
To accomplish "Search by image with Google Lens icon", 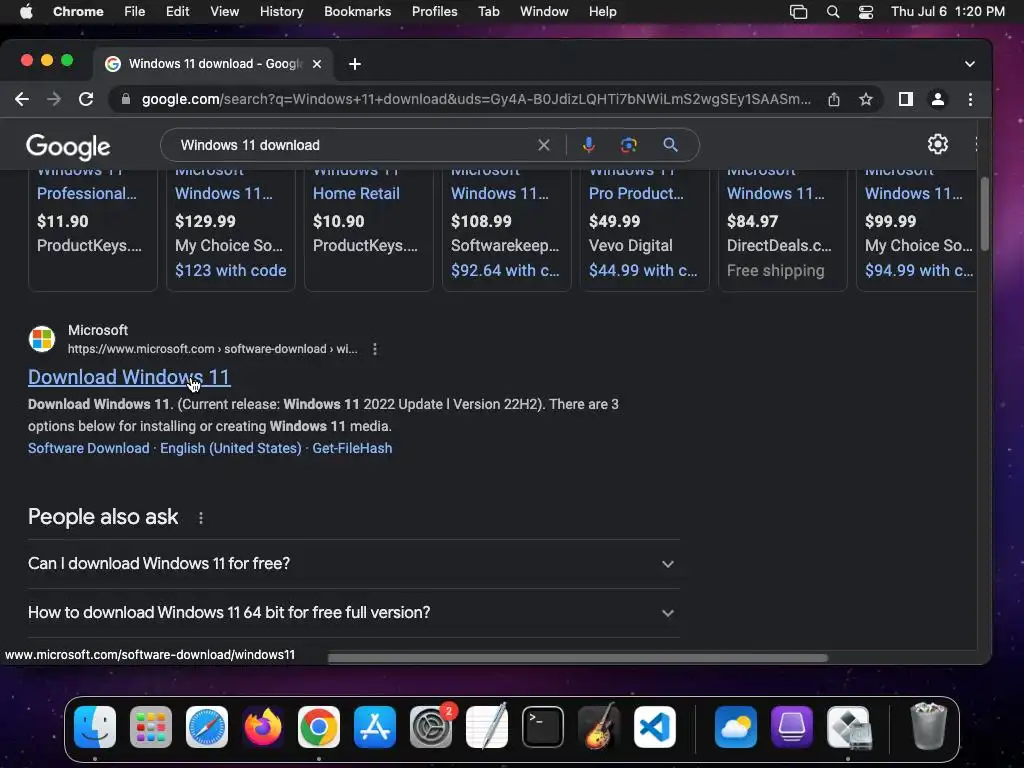I will [x=628, y=145].
